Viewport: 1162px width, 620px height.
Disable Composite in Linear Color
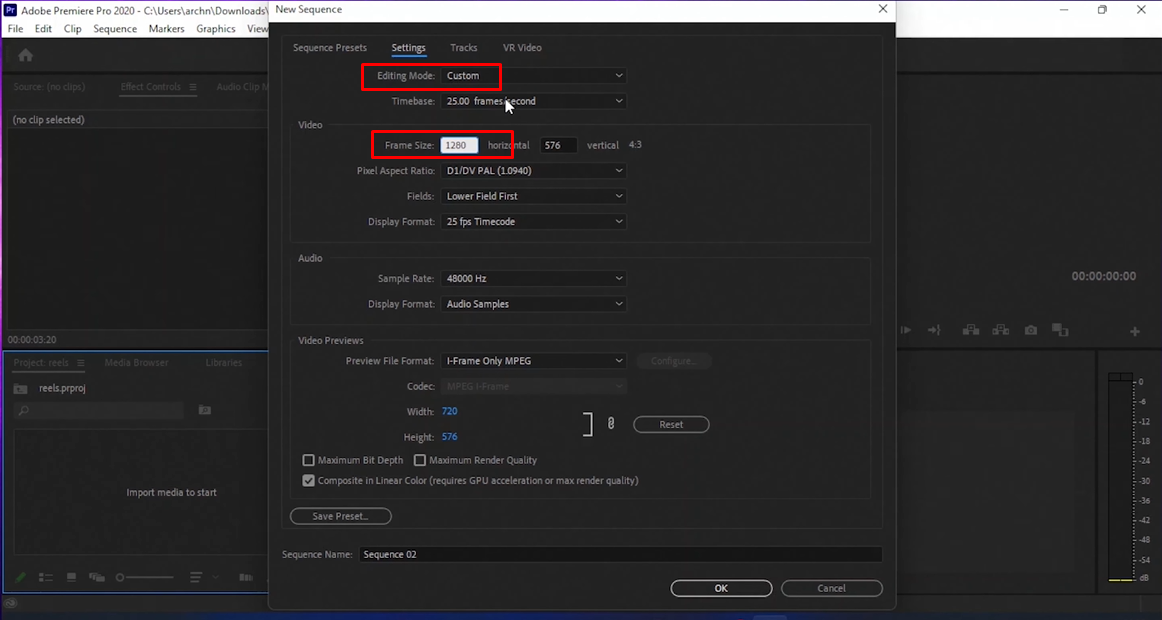click(308, 481)
